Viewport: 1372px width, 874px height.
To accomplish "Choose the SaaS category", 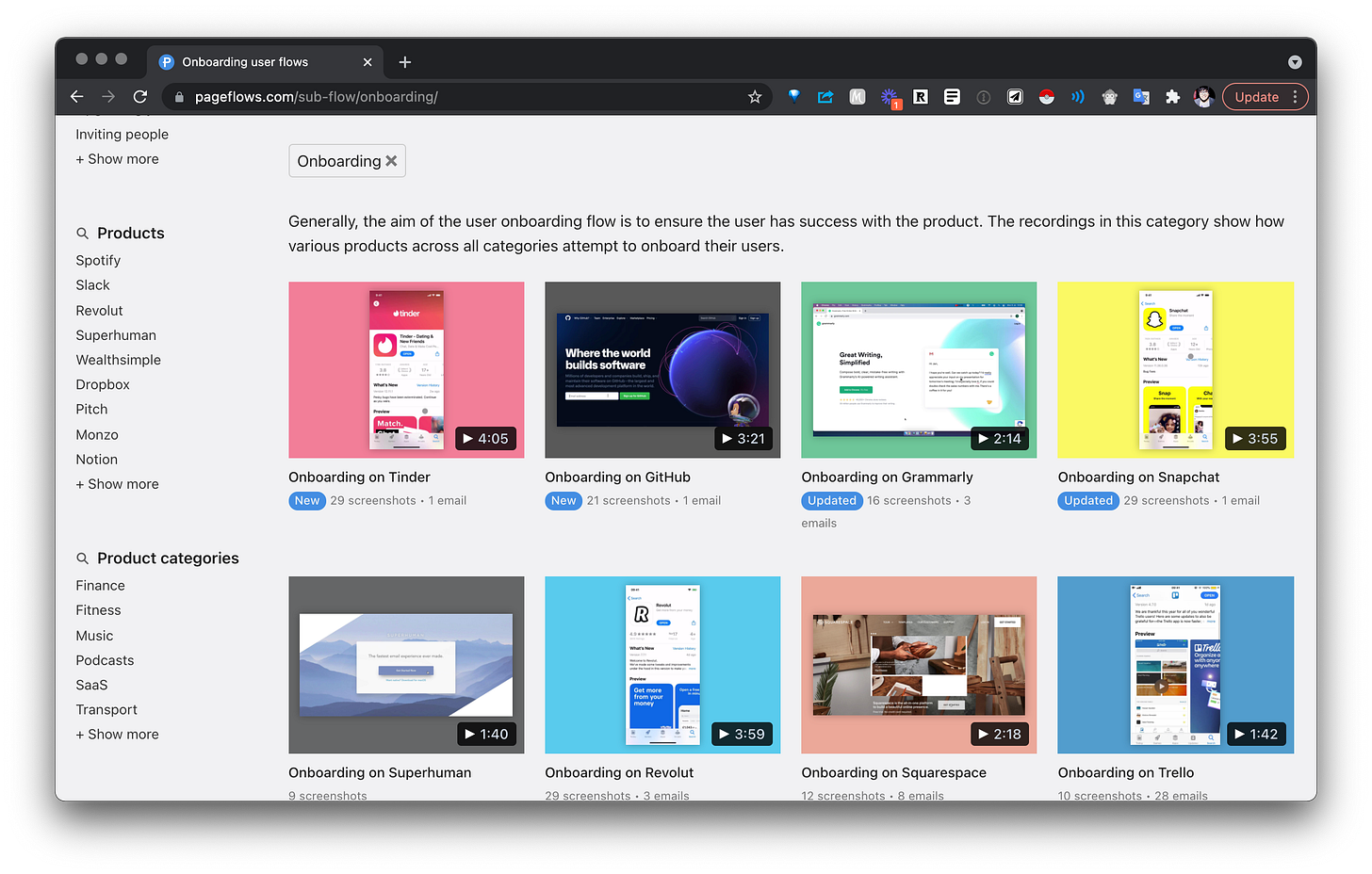I will tap(91, 685).
